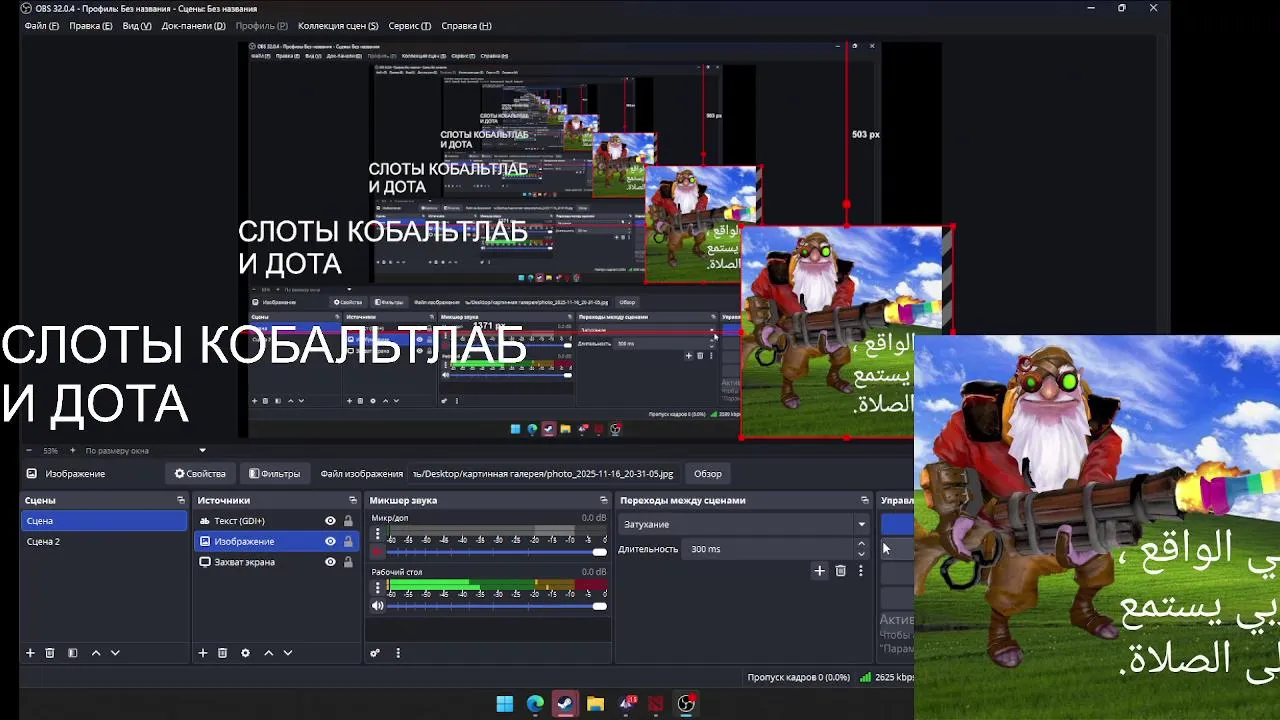
Task: Hide the Изображение source with eye icon
Action: pos(330,541)
